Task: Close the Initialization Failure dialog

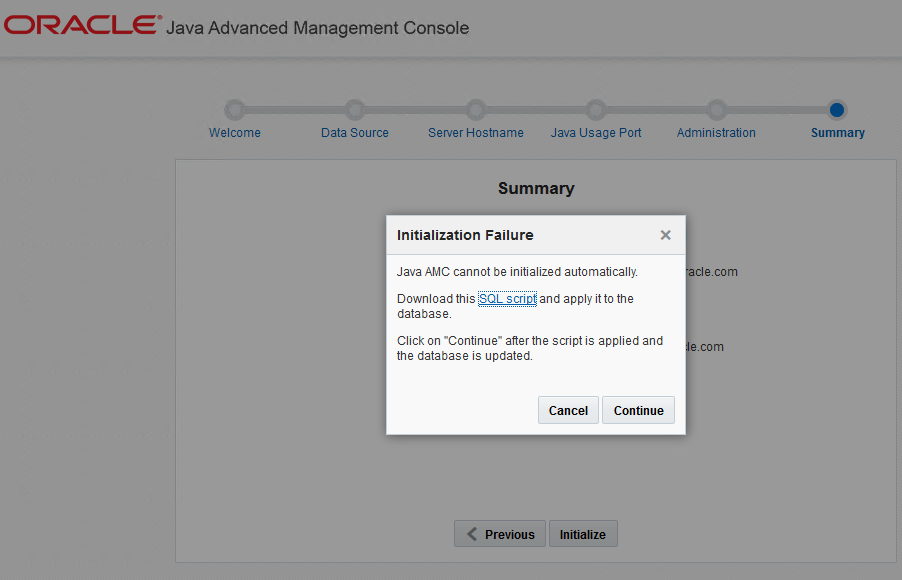Action: click(666, 235)
